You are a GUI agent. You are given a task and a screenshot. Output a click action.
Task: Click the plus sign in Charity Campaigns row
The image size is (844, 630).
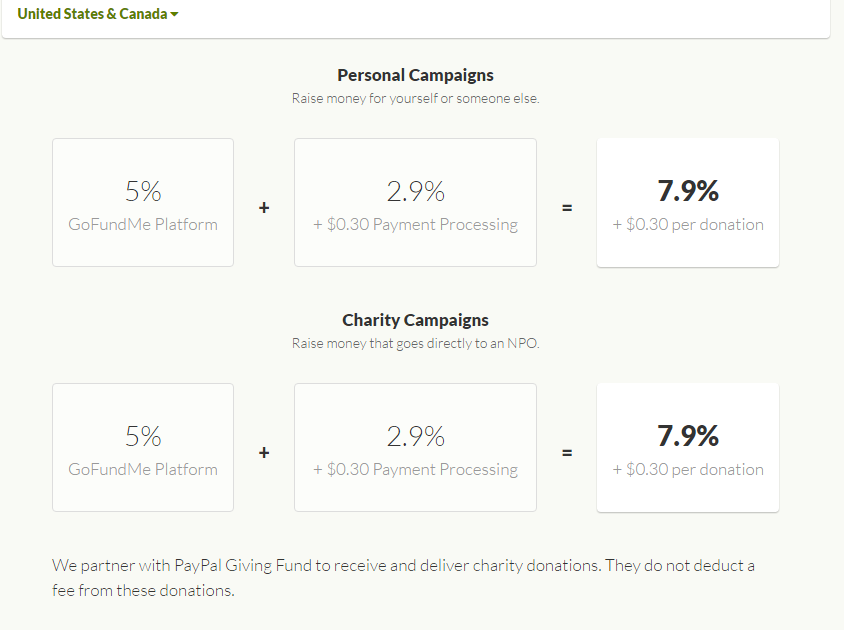pyautogui.click(x=264, y=453)
